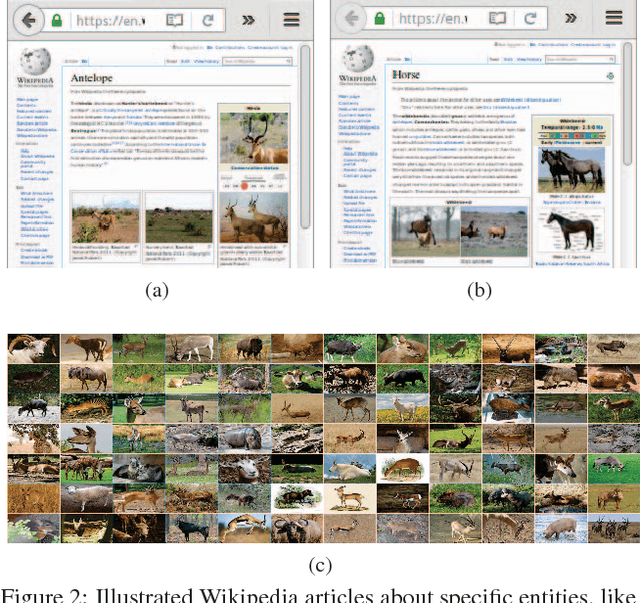Click Wikipedia globe logo on Antelope page
The width and height of the screenshot is (640, 603).
[35, 61]
